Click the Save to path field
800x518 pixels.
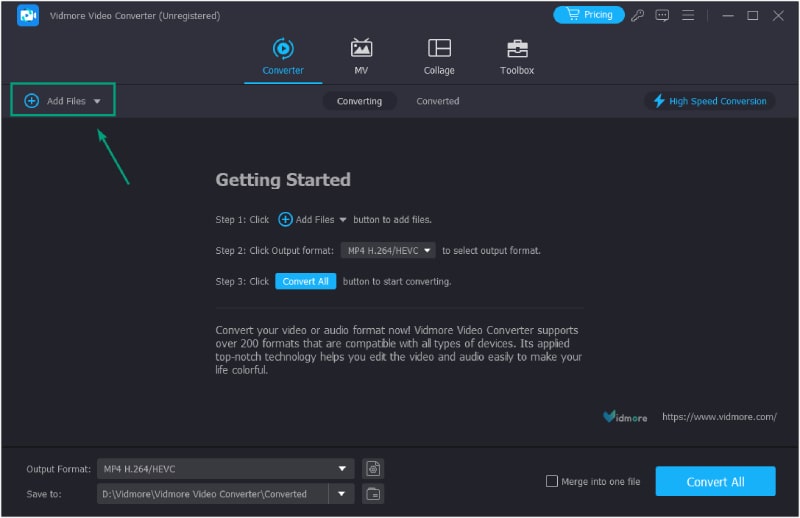point(212,493)
